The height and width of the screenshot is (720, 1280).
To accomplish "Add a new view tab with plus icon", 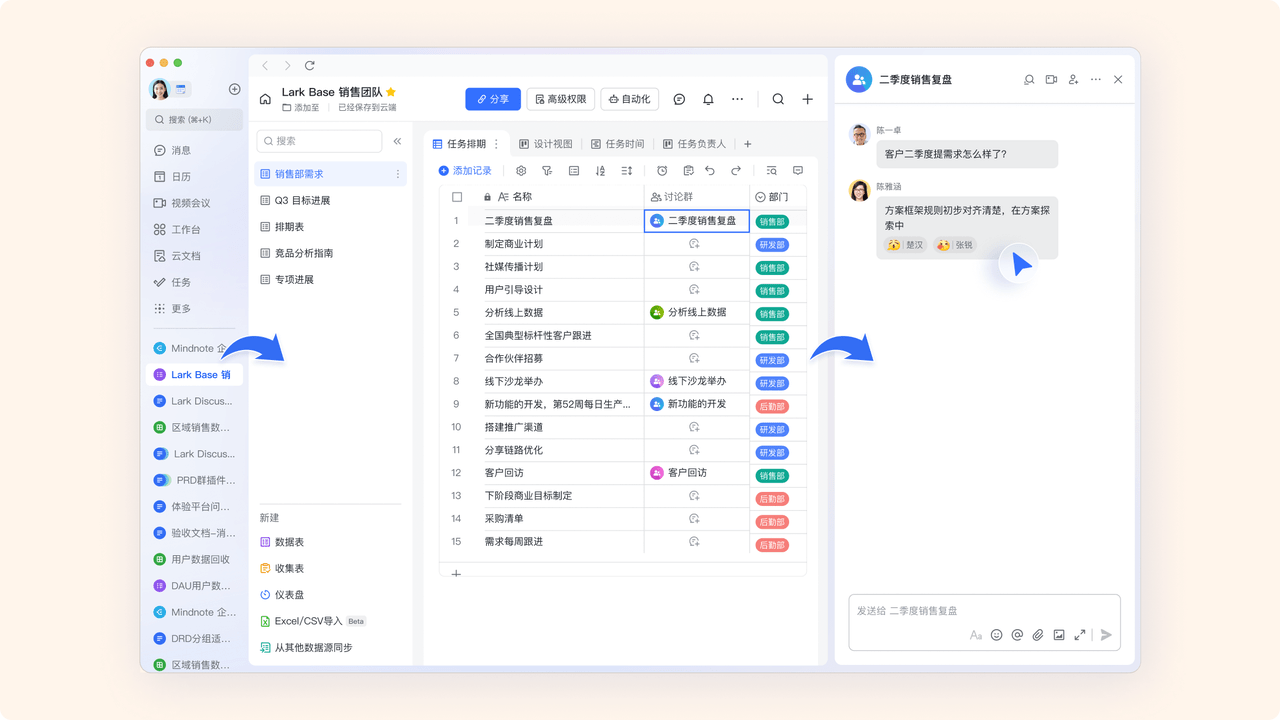I will coord(747,144).
